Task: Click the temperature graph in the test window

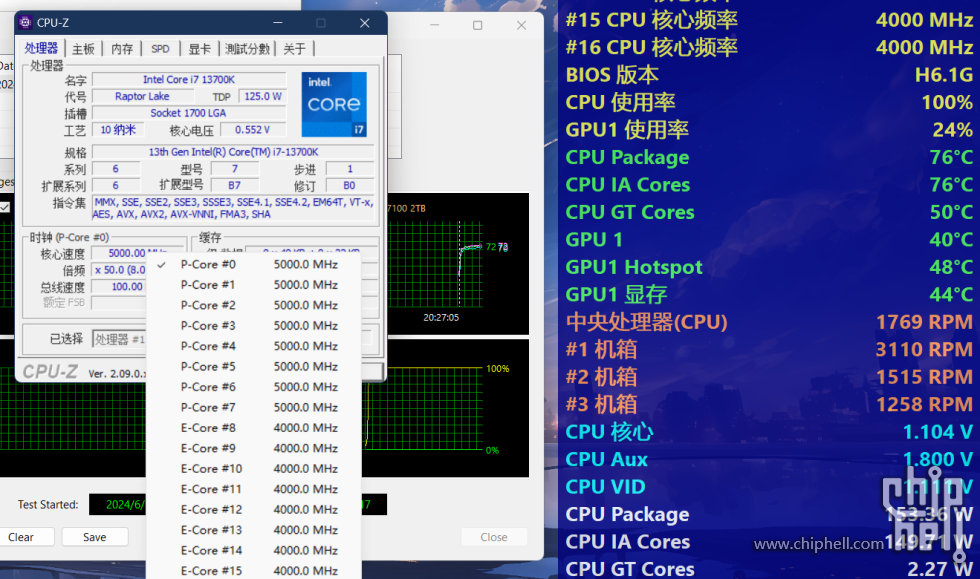Action: (x=458, y=264)
